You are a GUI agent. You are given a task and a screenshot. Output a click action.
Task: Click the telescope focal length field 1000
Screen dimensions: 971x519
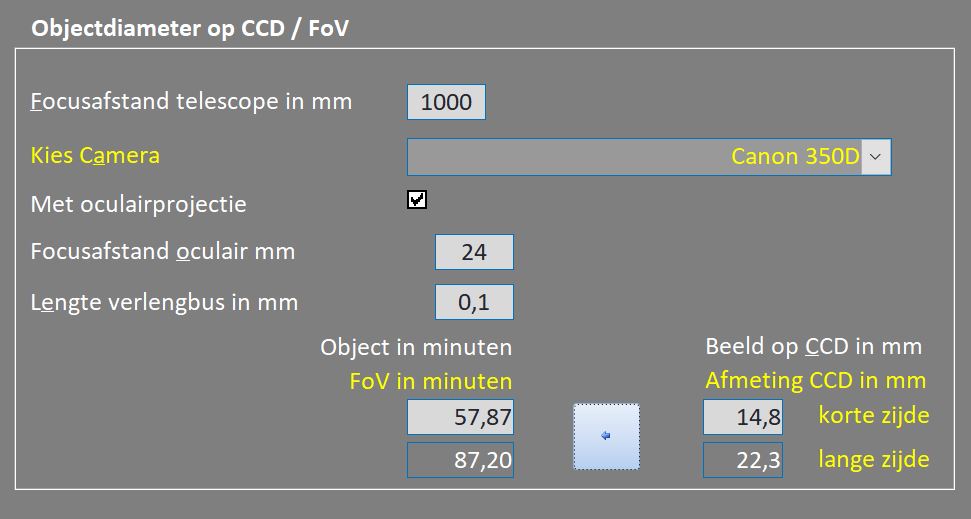446,102
